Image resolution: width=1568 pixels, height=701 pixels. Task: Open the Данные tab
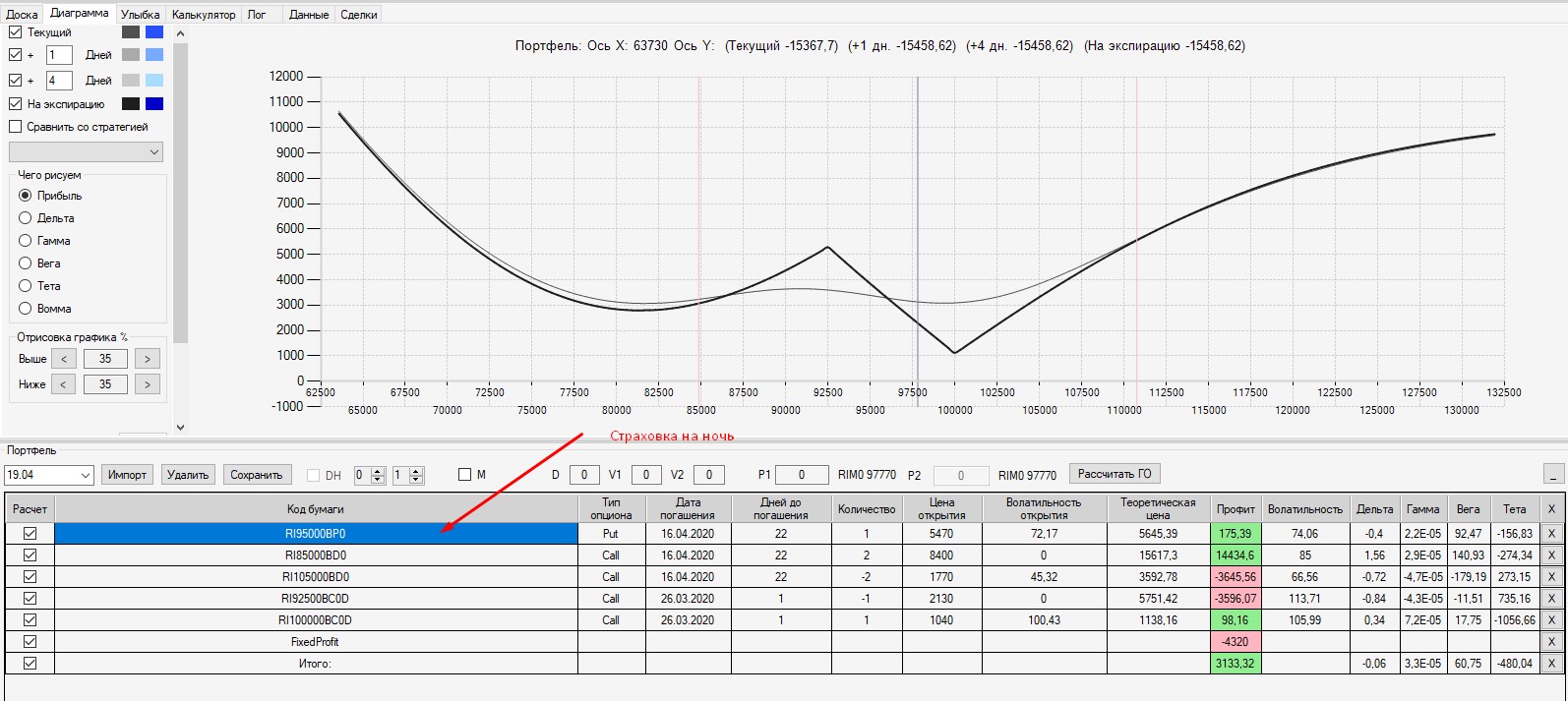coord(309,15)
